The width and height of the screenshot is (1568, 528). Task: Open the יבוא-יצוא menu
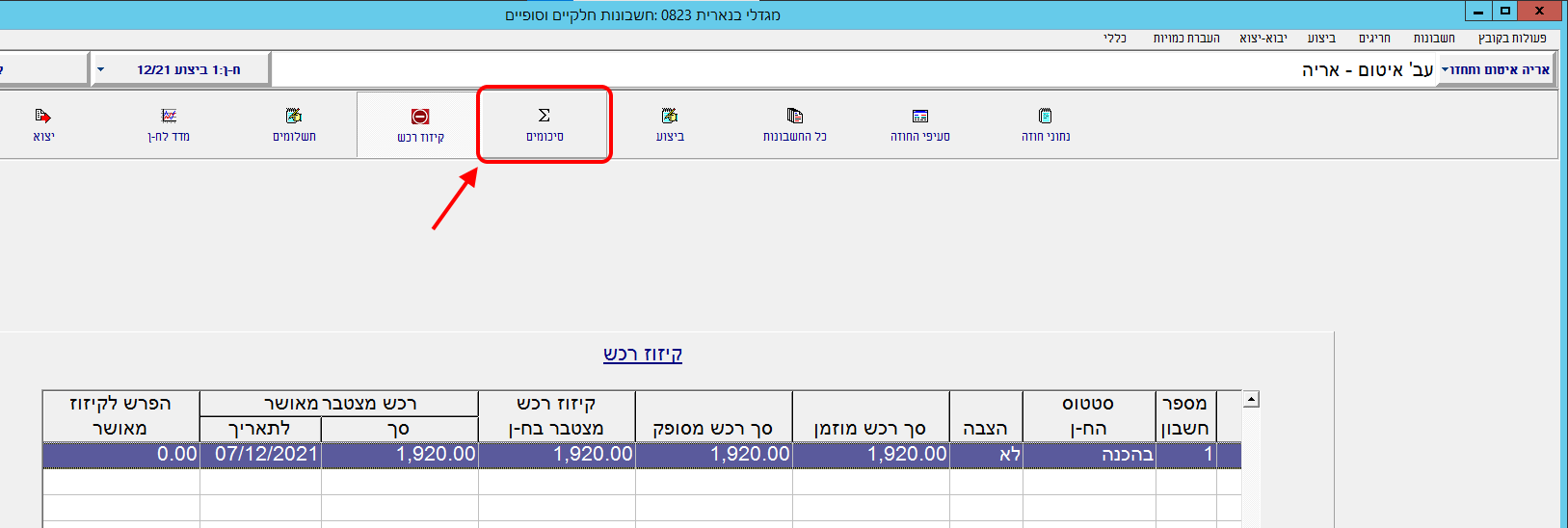click(1262, 39)
